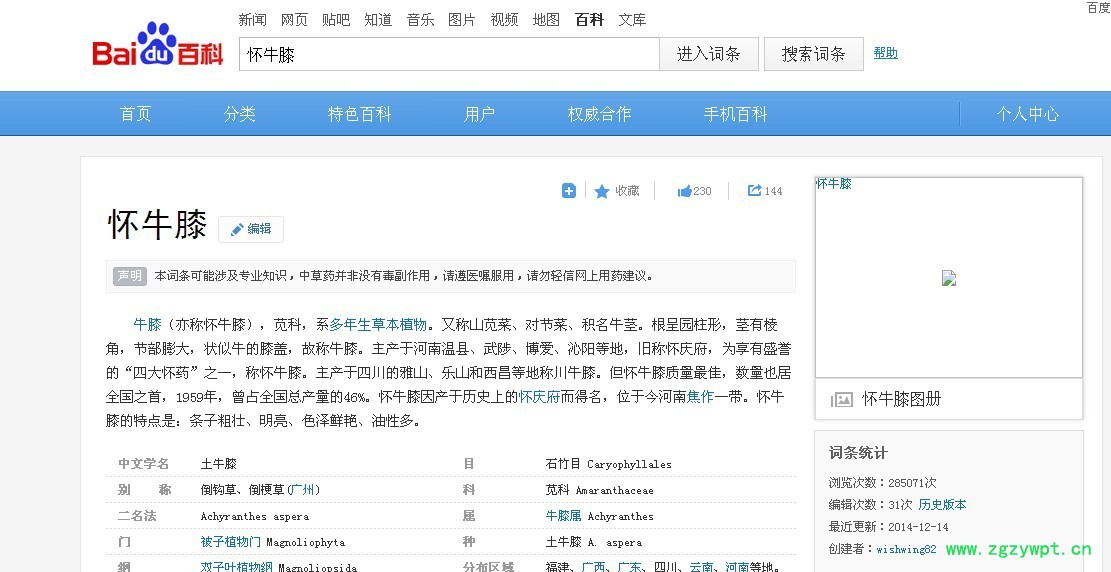Click the 声明 notice badge
Screen dimensions: 1111x572
point(130,276)
